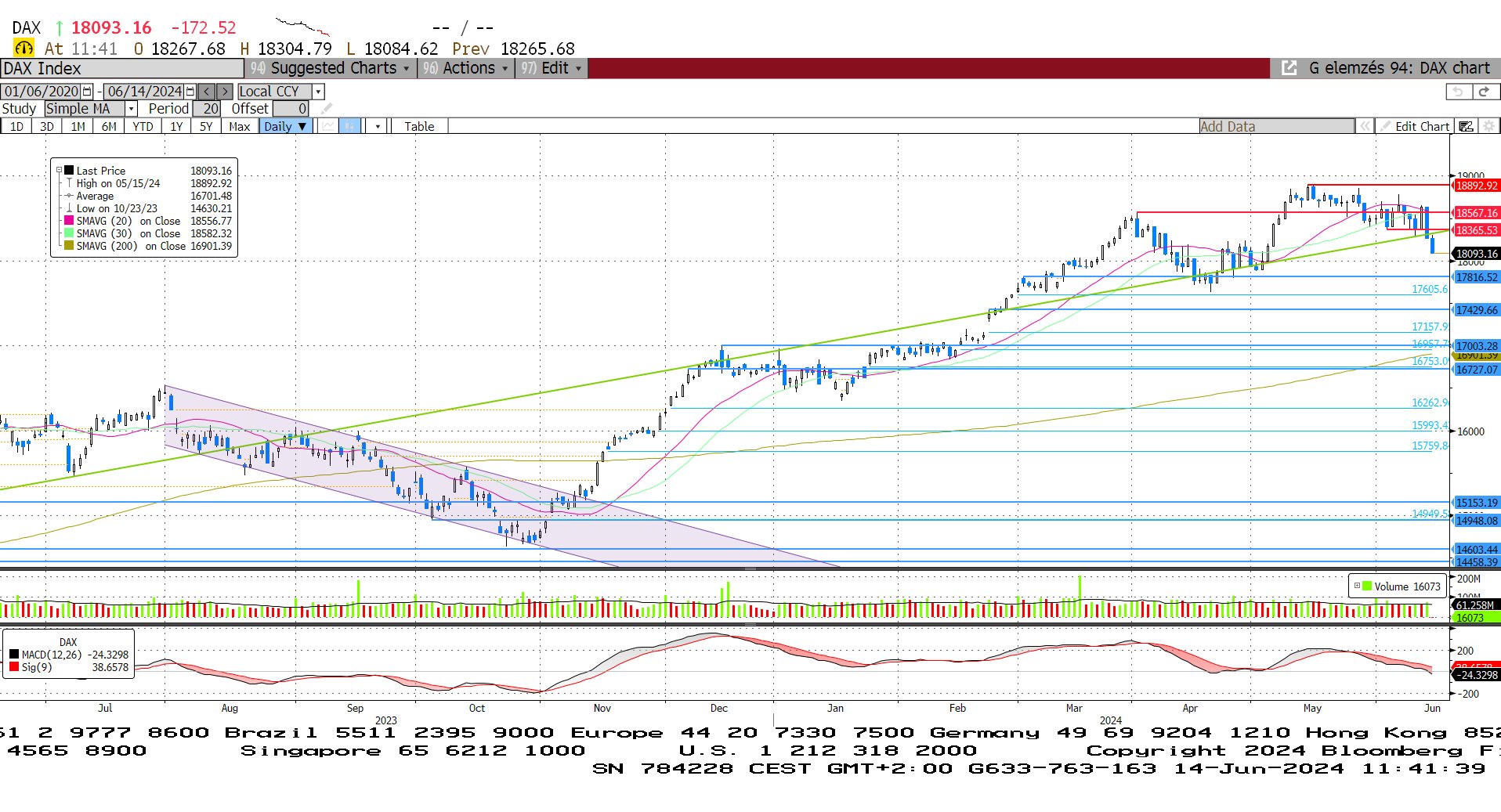Screen dimensions: 1501x812
Task: Click the SMAVG (20) pink legend swatch
Action: [x=69, y=221]
